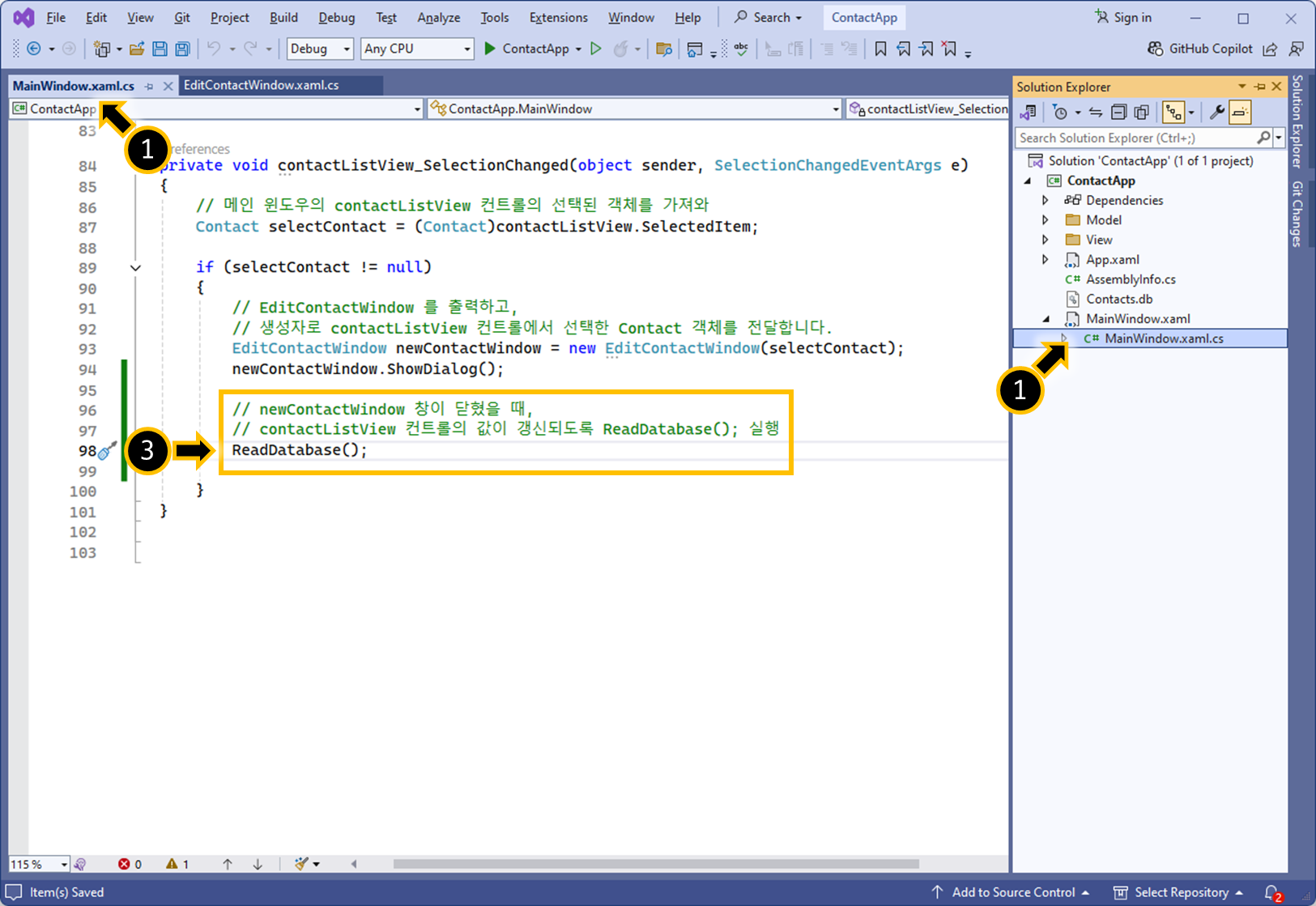The height and width of the screenshot is (906, 1316).
Task: Select AssemblyInfo.cs in Solution Explorer
Action: coord(1130,279)
